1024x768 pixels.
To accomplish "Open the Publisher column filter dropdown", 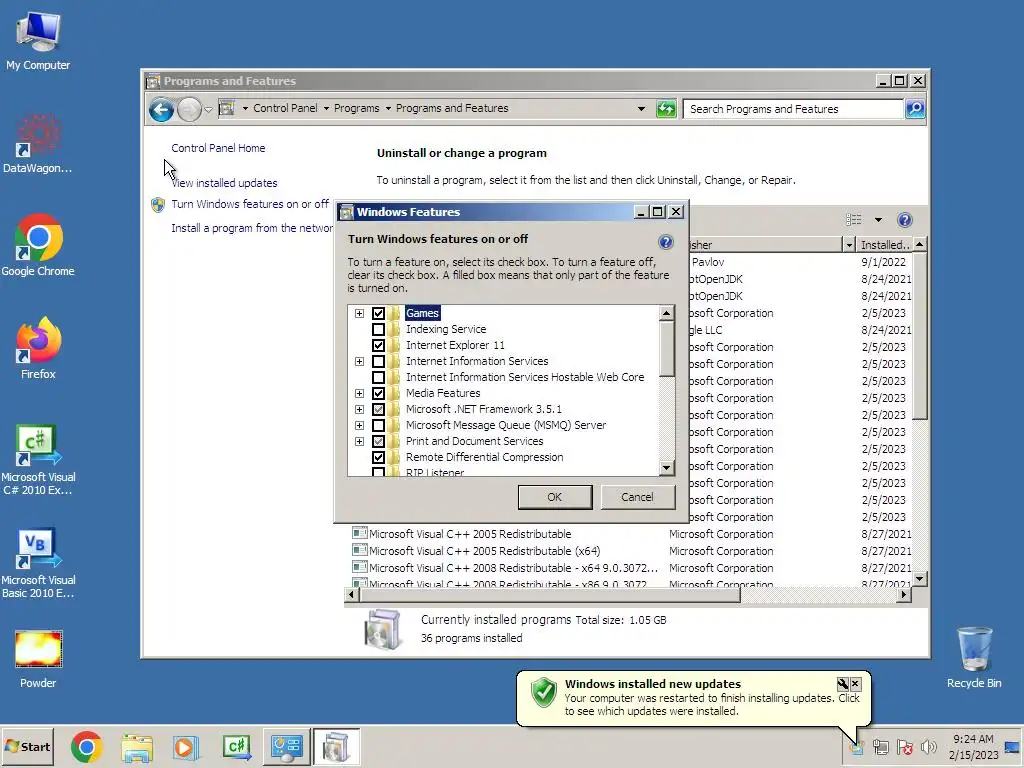I will 848,245.
